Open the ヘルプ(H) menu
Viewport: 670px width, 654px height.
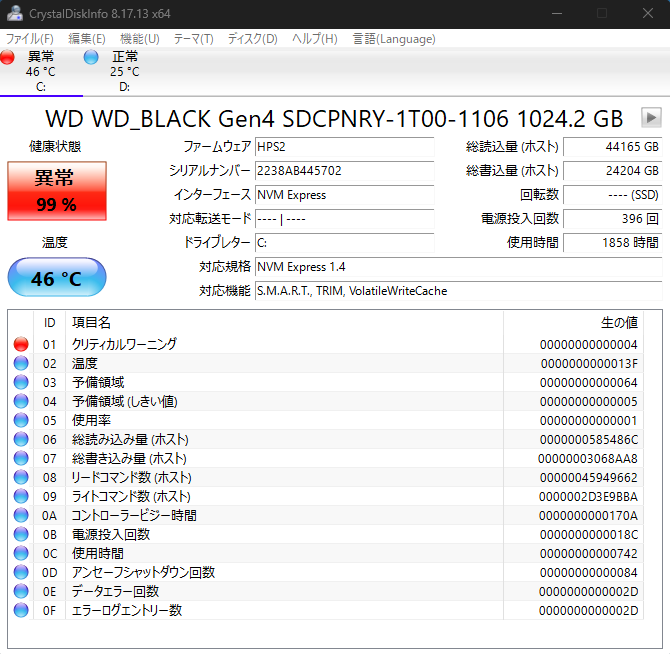click(x=314, y=39)
